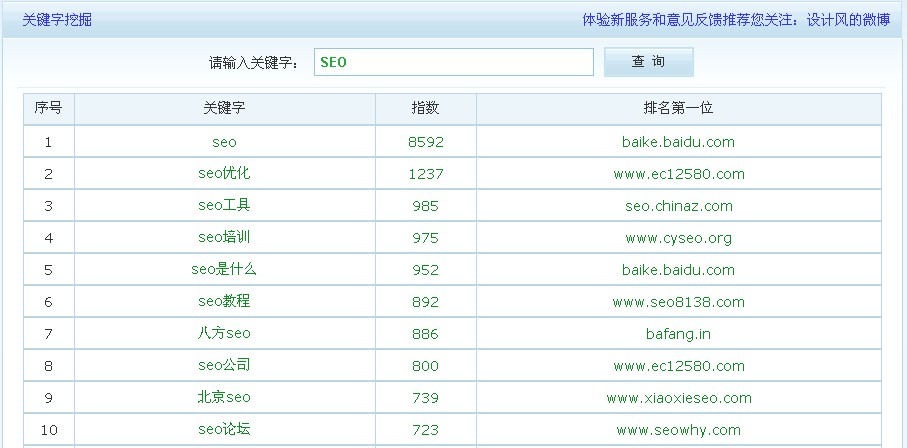Click serial number 2 cell
Screen dimensions: 907x448
tap(49, 174)
